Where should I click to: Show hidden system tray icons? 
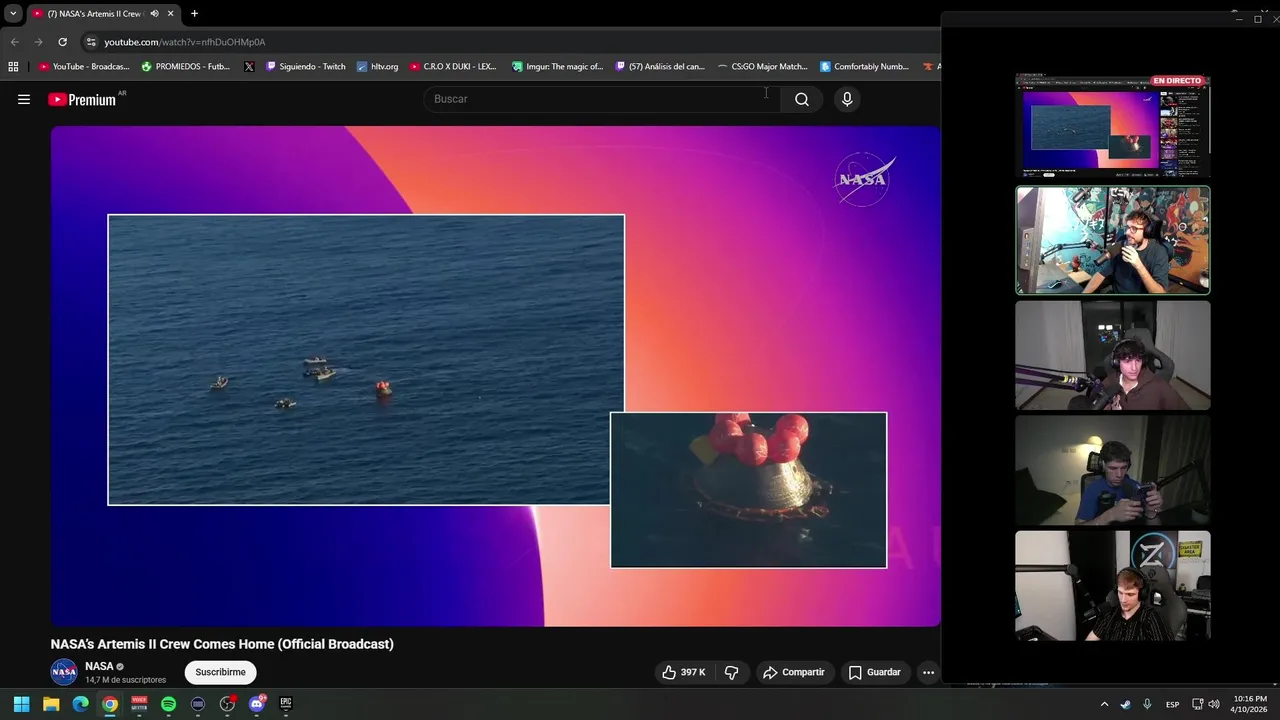pyautogui.click(x=1104, y=704)
